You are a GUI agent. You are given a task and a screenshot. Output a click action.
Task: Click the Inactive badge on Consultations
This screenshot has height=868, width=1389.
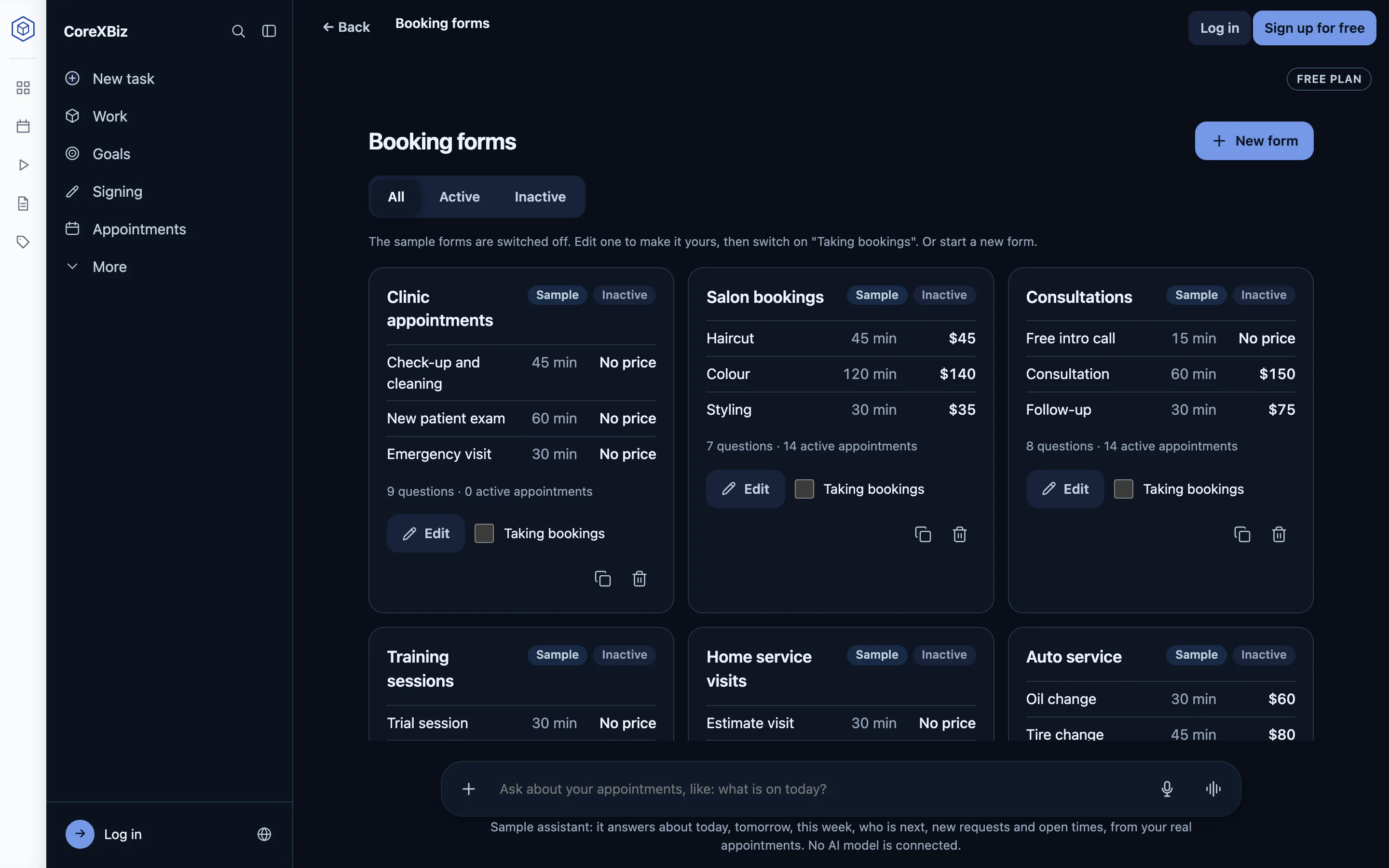[1263, 295]
